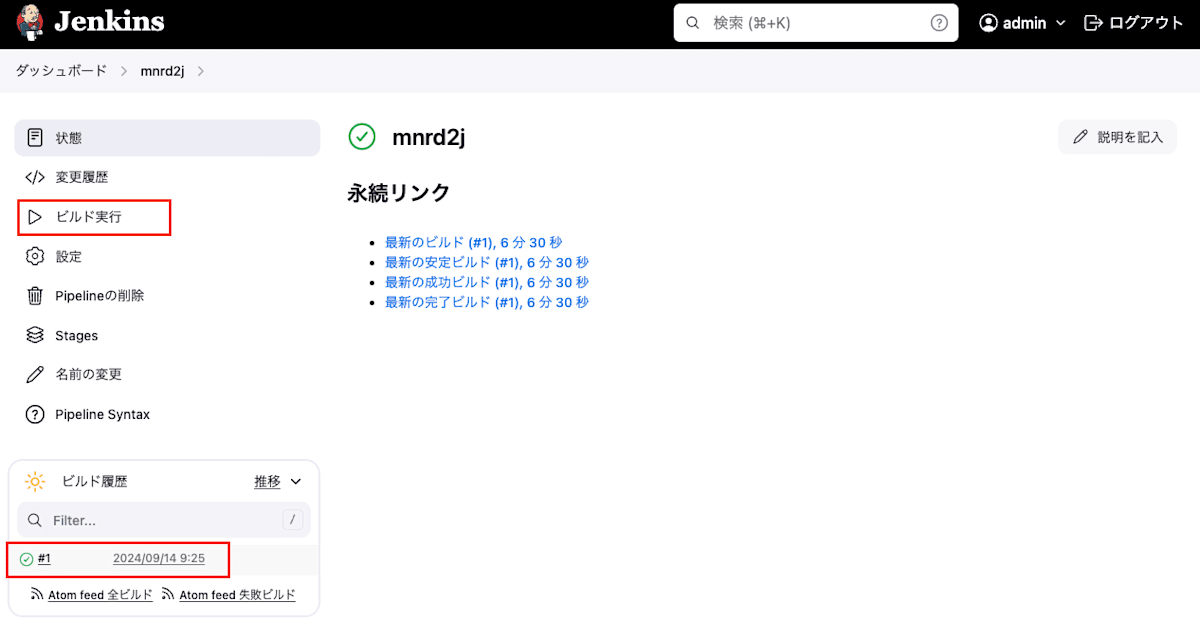Click the Pipelineの削除 trash icon
Viewport: 1200px width, 640px height.
click(x=35, y=295)
